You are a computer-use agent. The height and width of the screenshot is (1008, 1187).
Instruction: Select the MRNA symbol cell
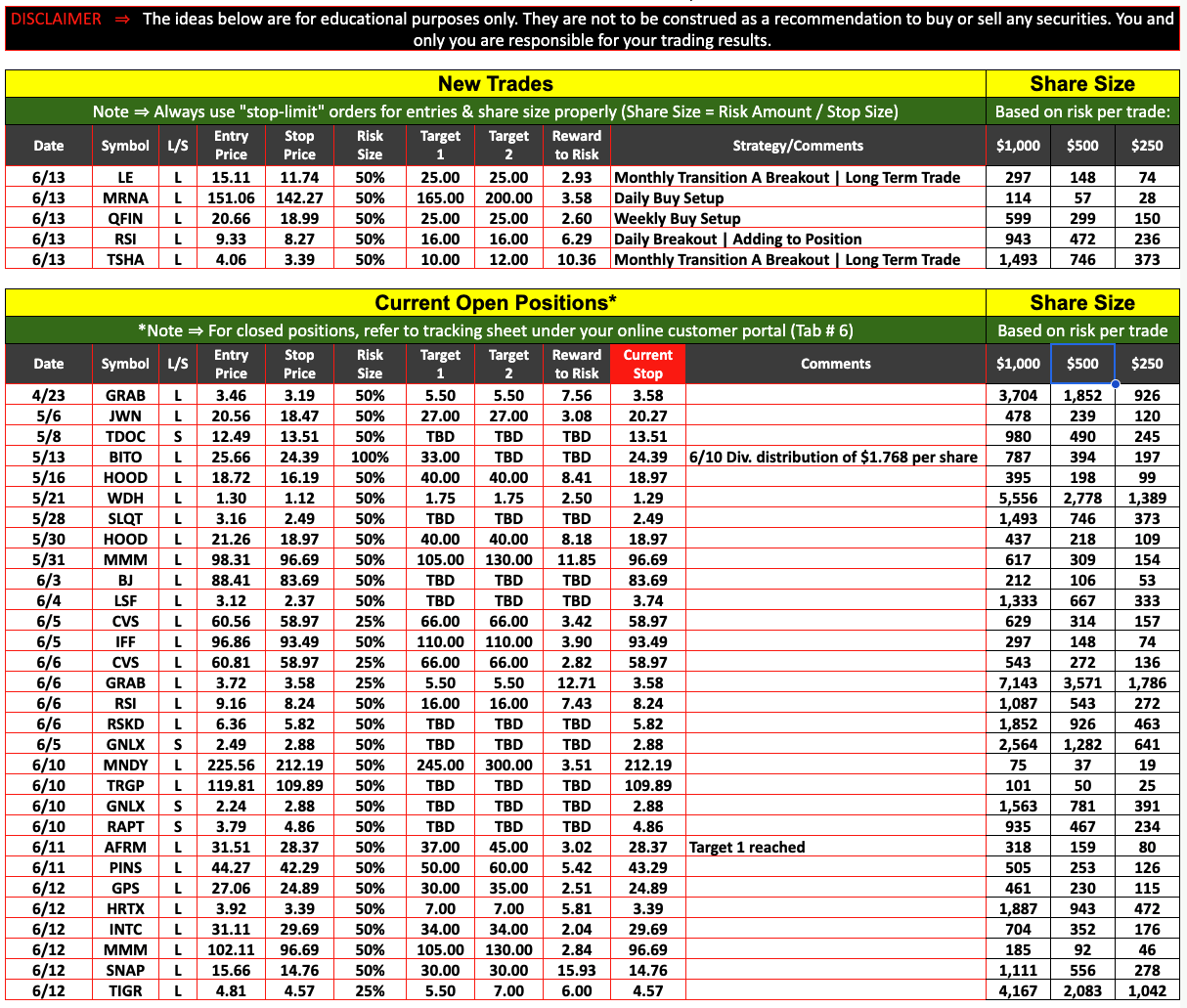[x=125, y=197]
